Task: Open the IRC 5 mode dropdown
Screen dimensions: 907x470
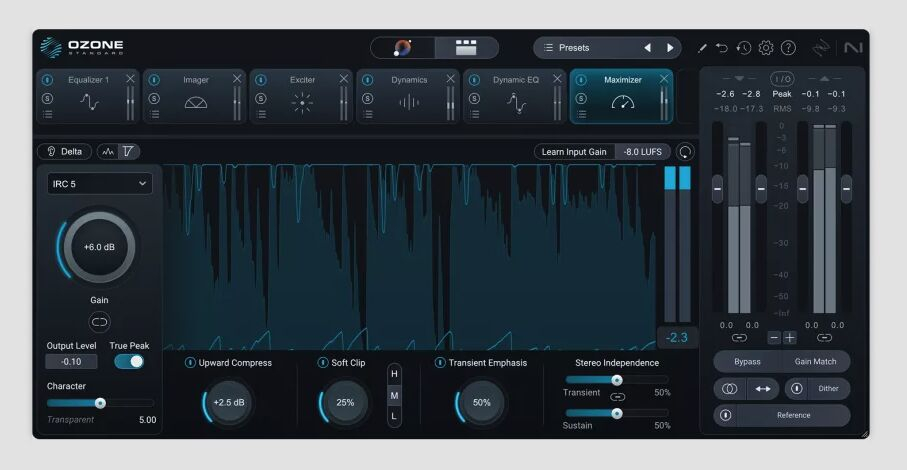Action: pos(99,183)
